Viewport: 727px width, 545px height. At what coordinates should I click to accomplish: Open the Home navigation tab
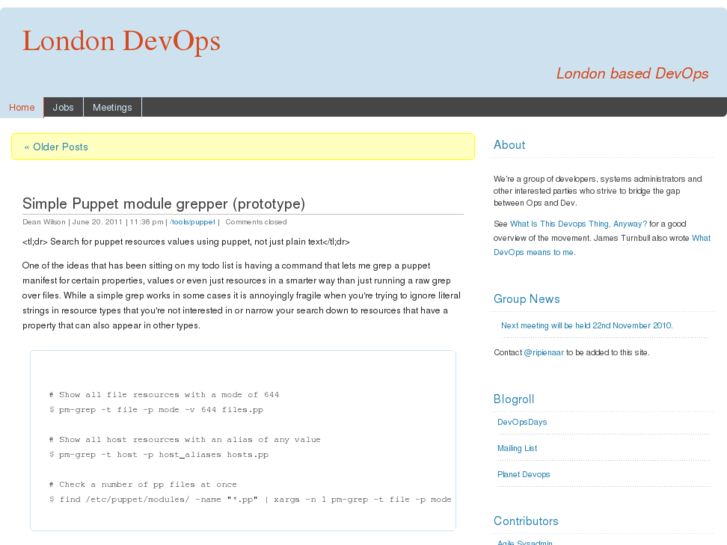[22, 107]
